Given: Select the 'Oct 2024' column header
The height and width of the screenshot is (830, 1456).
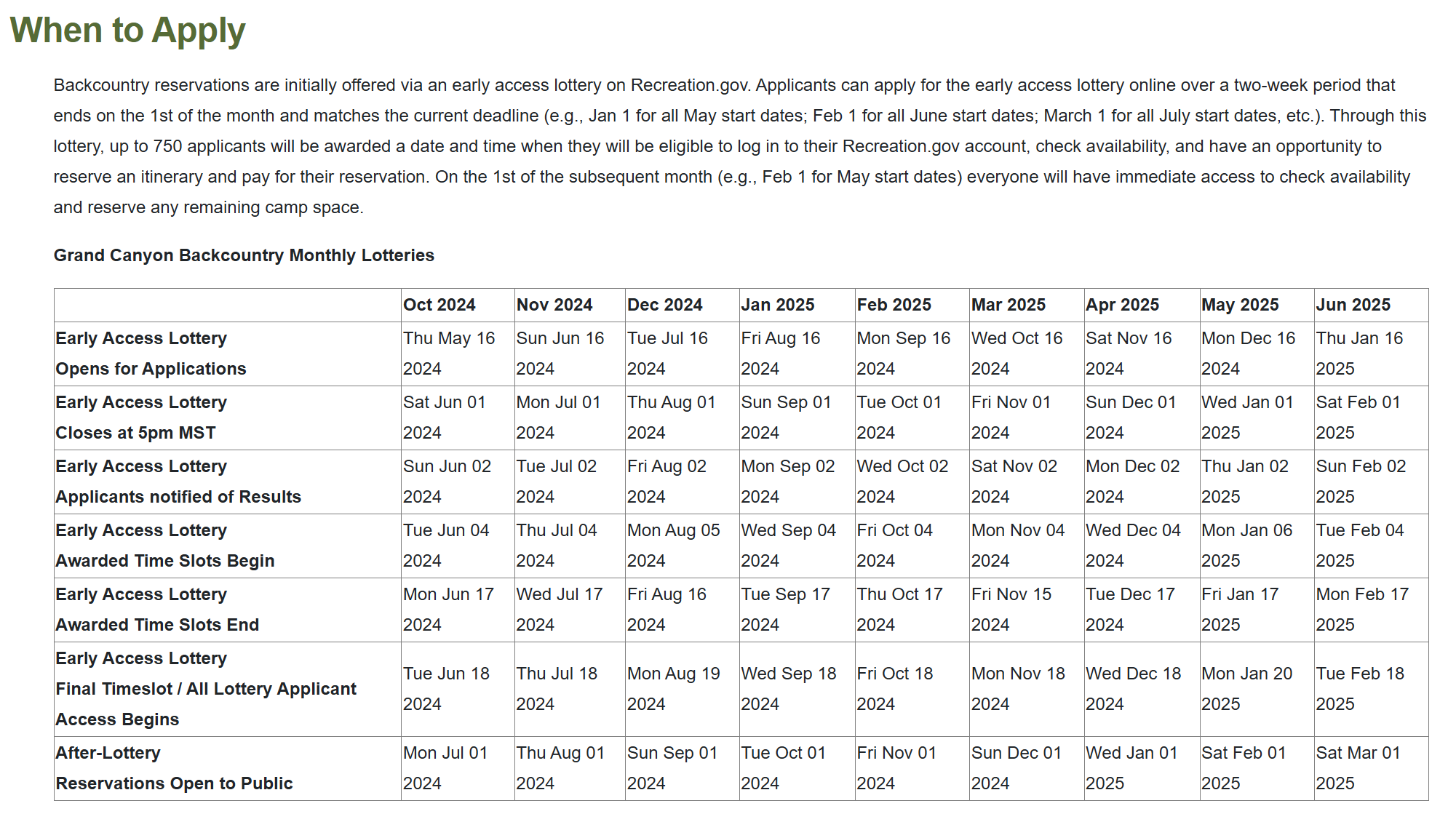Looking at the screenshot, I should (439, 305).
